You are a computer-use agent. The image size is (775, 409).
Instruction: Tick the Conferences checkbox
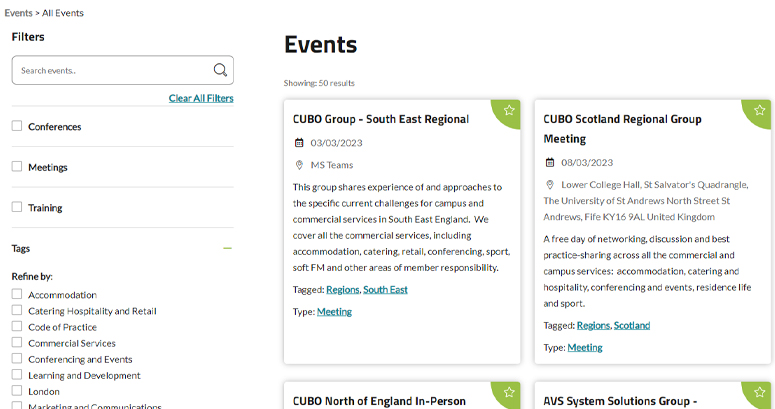[x=17, y=126]
